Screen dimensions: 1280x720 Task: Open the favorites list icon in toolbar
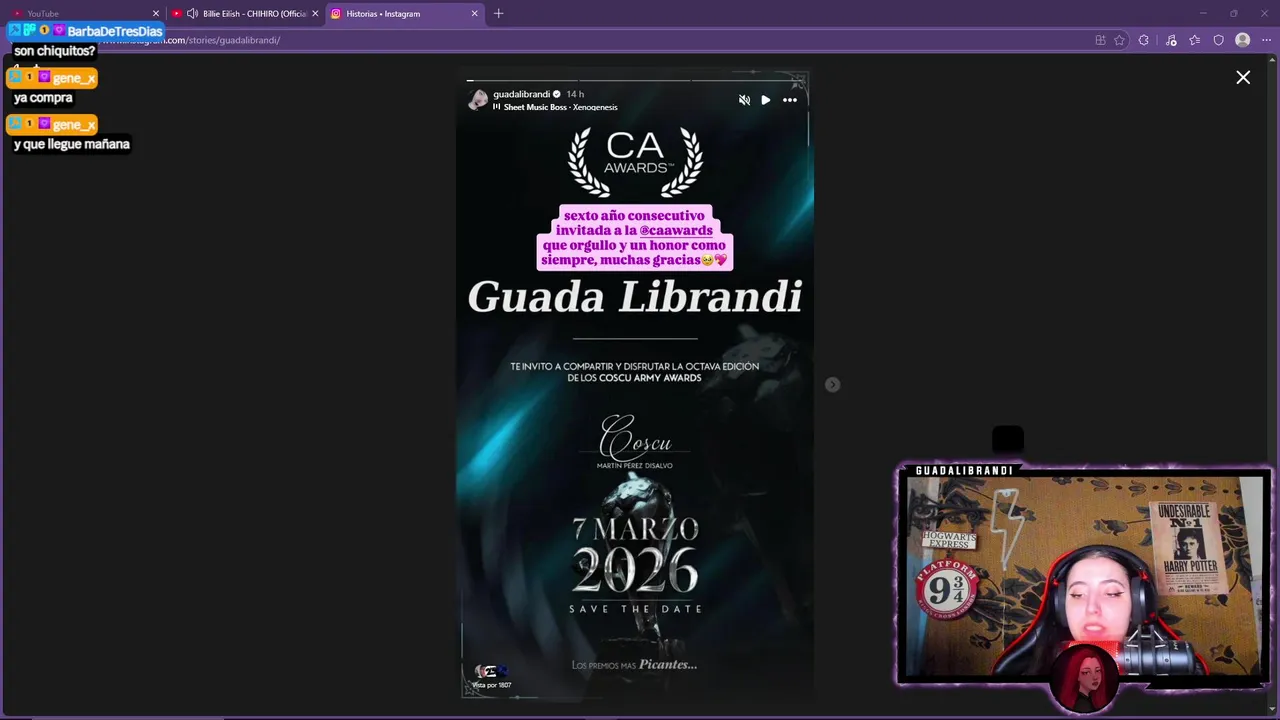[x=1194, y=40]
